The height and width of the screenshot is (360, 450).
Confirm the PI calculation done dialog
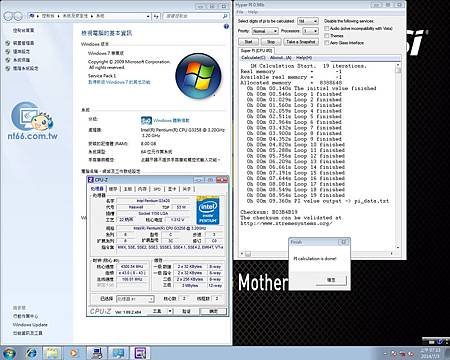331,280
